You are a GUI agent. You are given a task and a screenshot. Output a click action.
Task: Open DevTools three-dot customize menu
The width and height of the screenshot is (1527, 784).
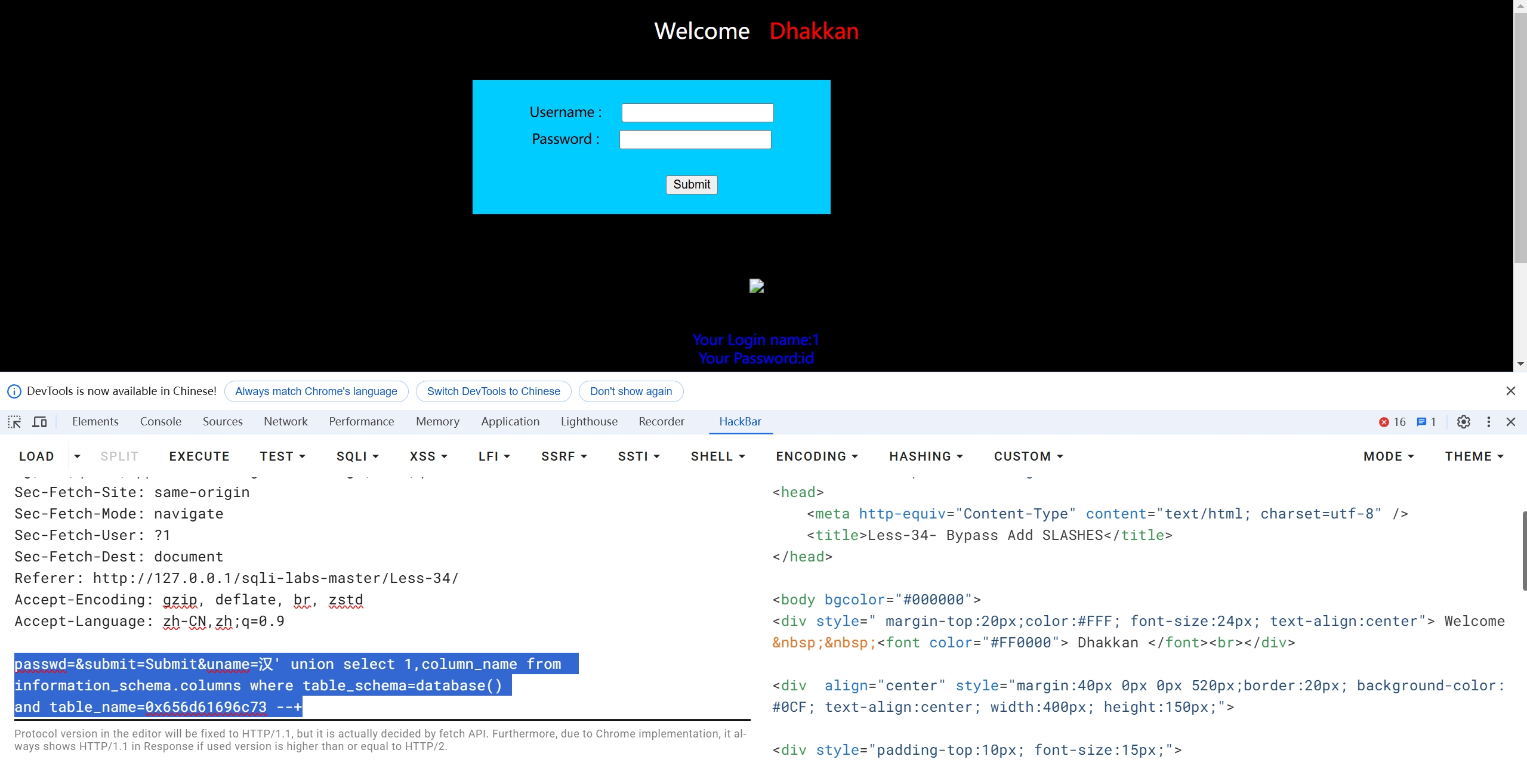(x=1489, y=422)
